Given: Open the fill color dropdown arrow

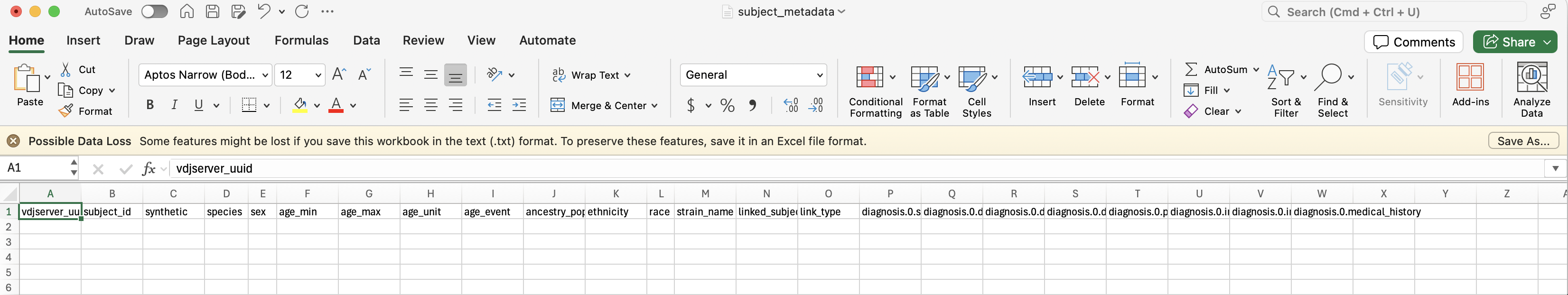Looking at the screenshot, I should [317, 105].
